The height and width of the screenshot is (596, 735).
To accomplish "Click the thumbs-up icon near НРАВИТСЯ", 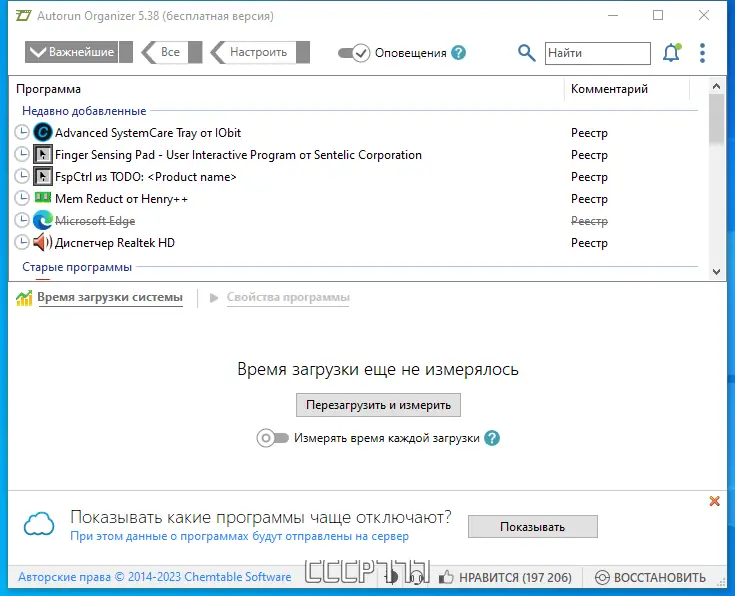I will 446,577.
